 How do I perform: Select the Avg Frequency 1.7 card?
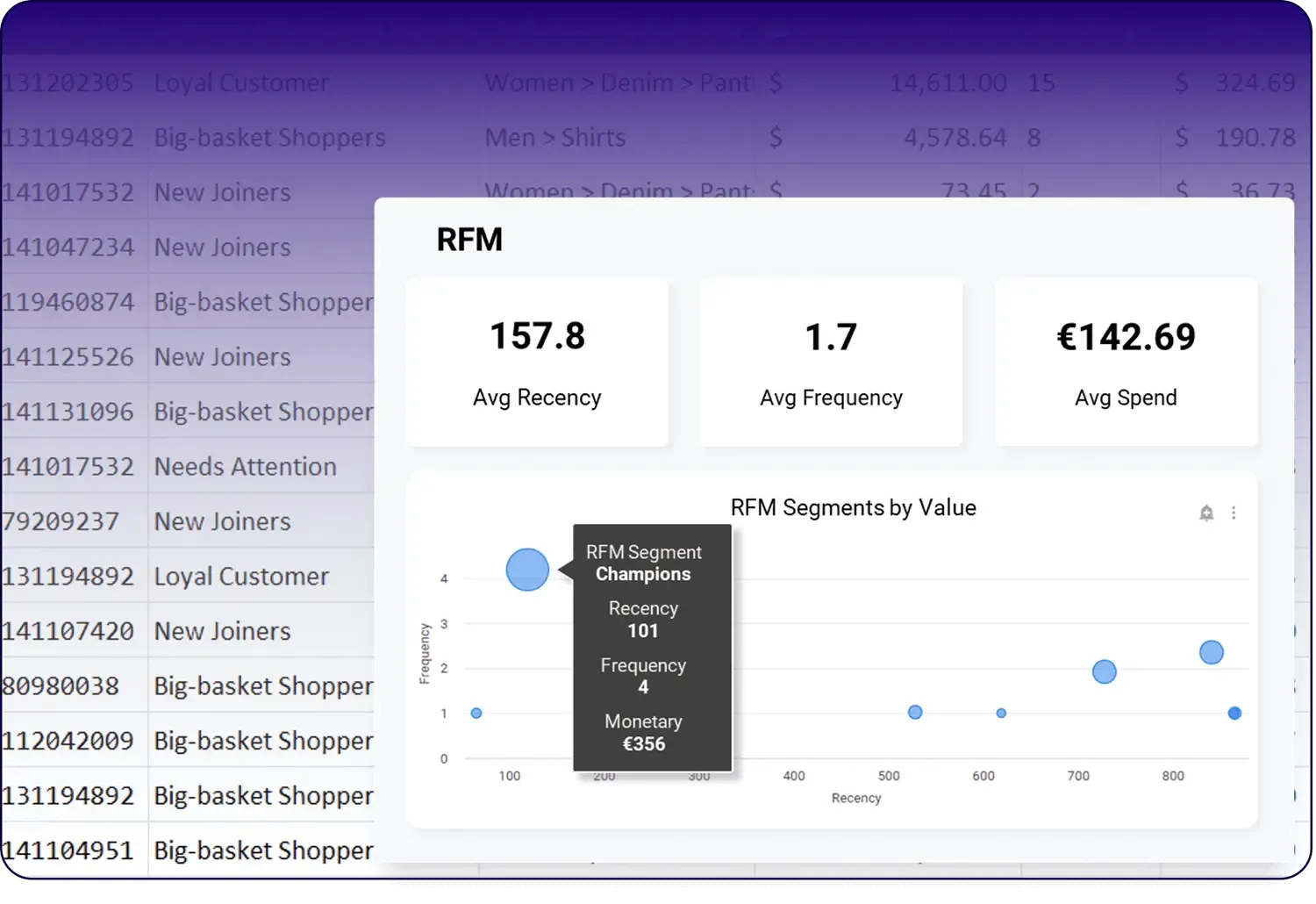831,362
